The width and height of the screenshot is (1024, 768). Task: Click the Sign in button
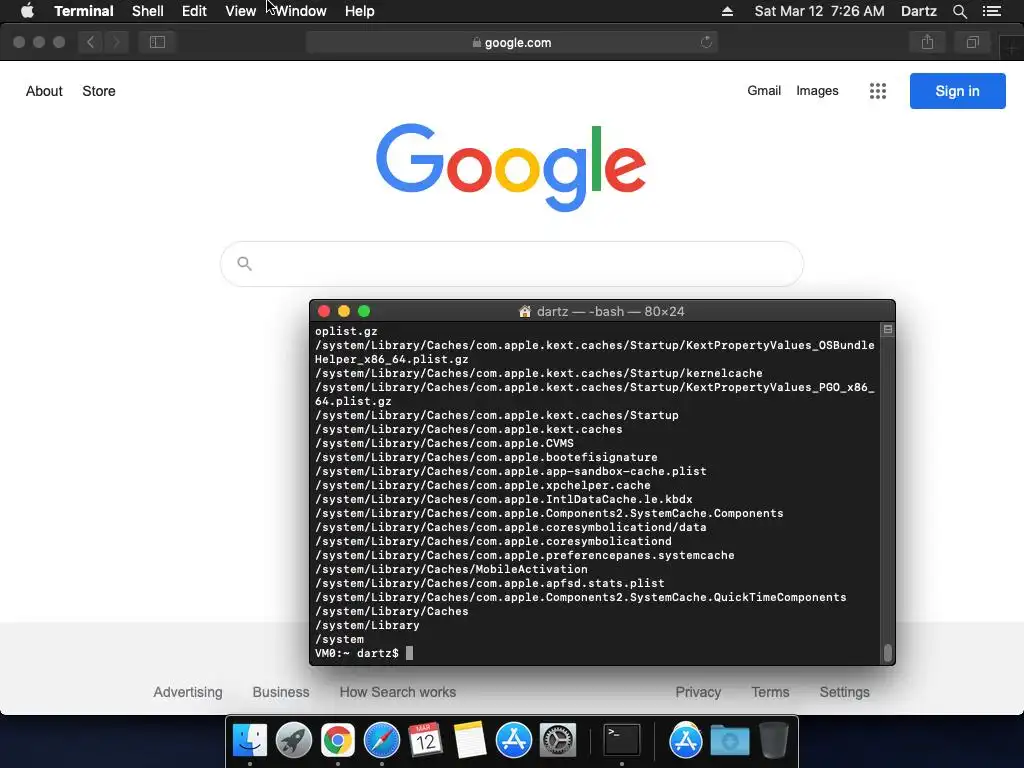click(957, 91)
